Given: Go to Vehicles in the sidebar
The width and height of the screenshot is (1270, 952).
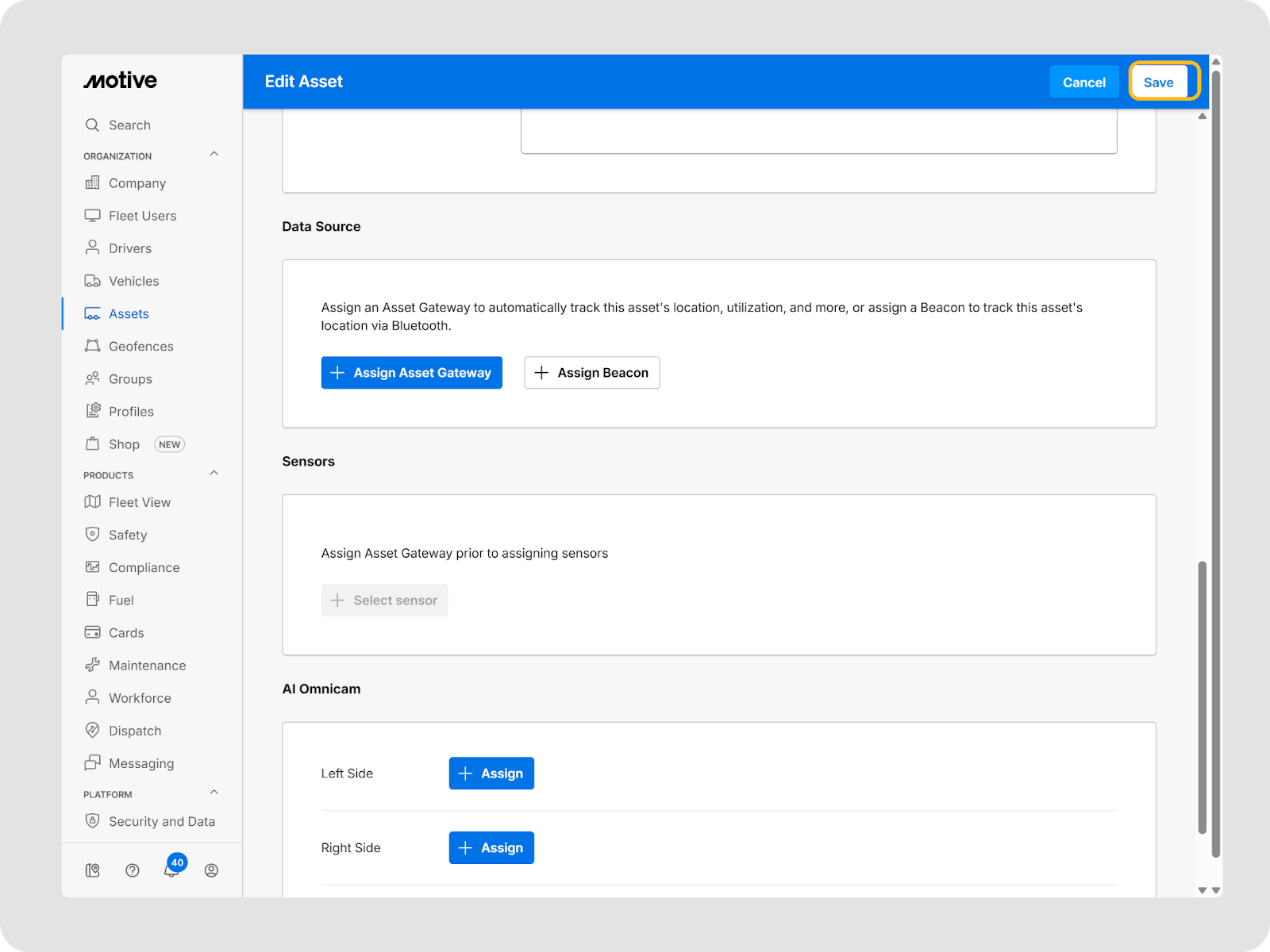Looking at the screenshot, I should point(133,281).
